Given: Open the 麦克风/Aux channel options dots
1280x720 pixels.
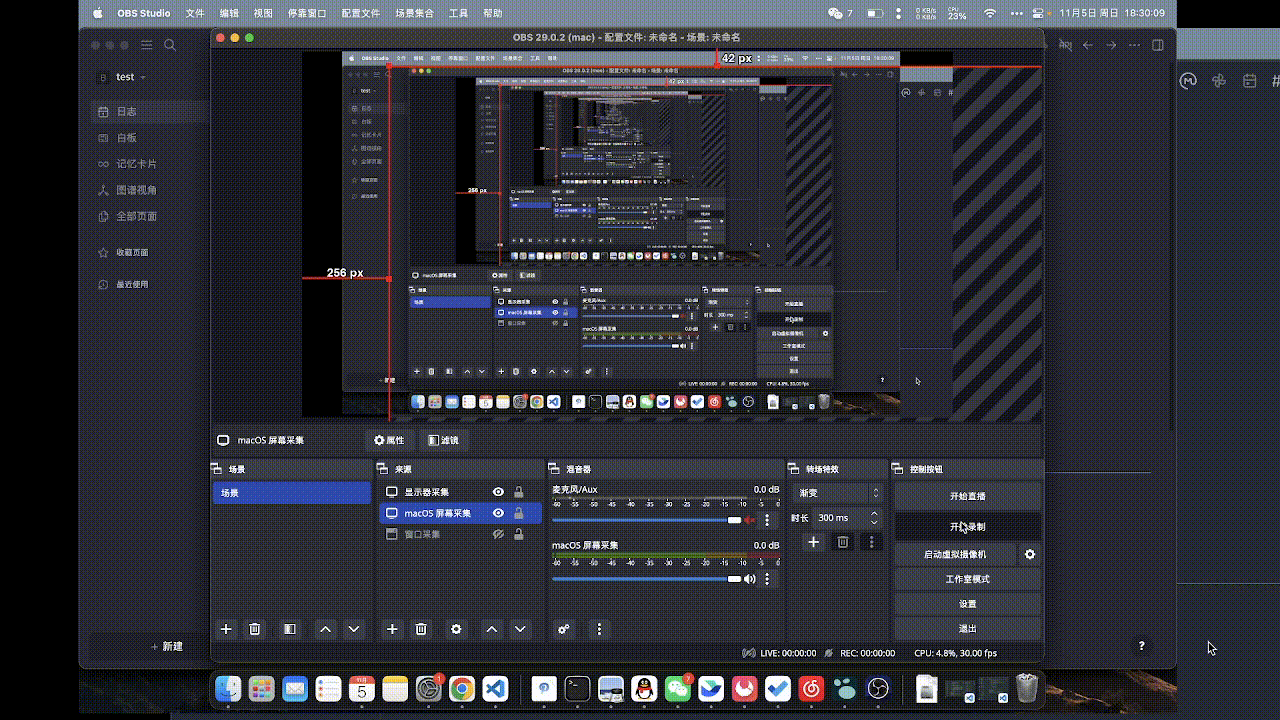Looking at the screenshot, I should (x=767, y=520).
